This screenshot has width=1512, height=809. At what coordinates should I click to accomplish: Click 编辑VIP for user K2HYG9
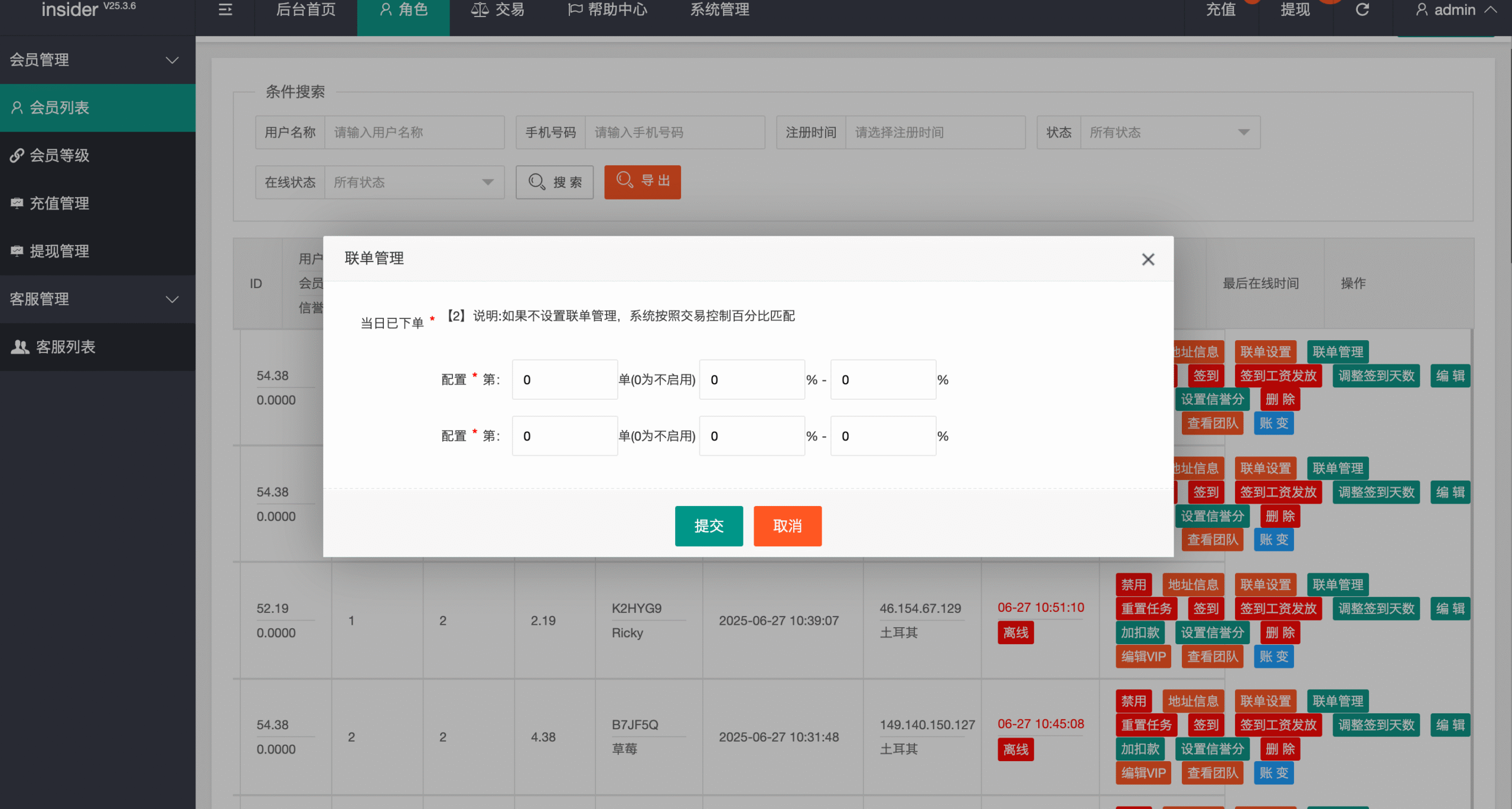tap(1143, 656)
